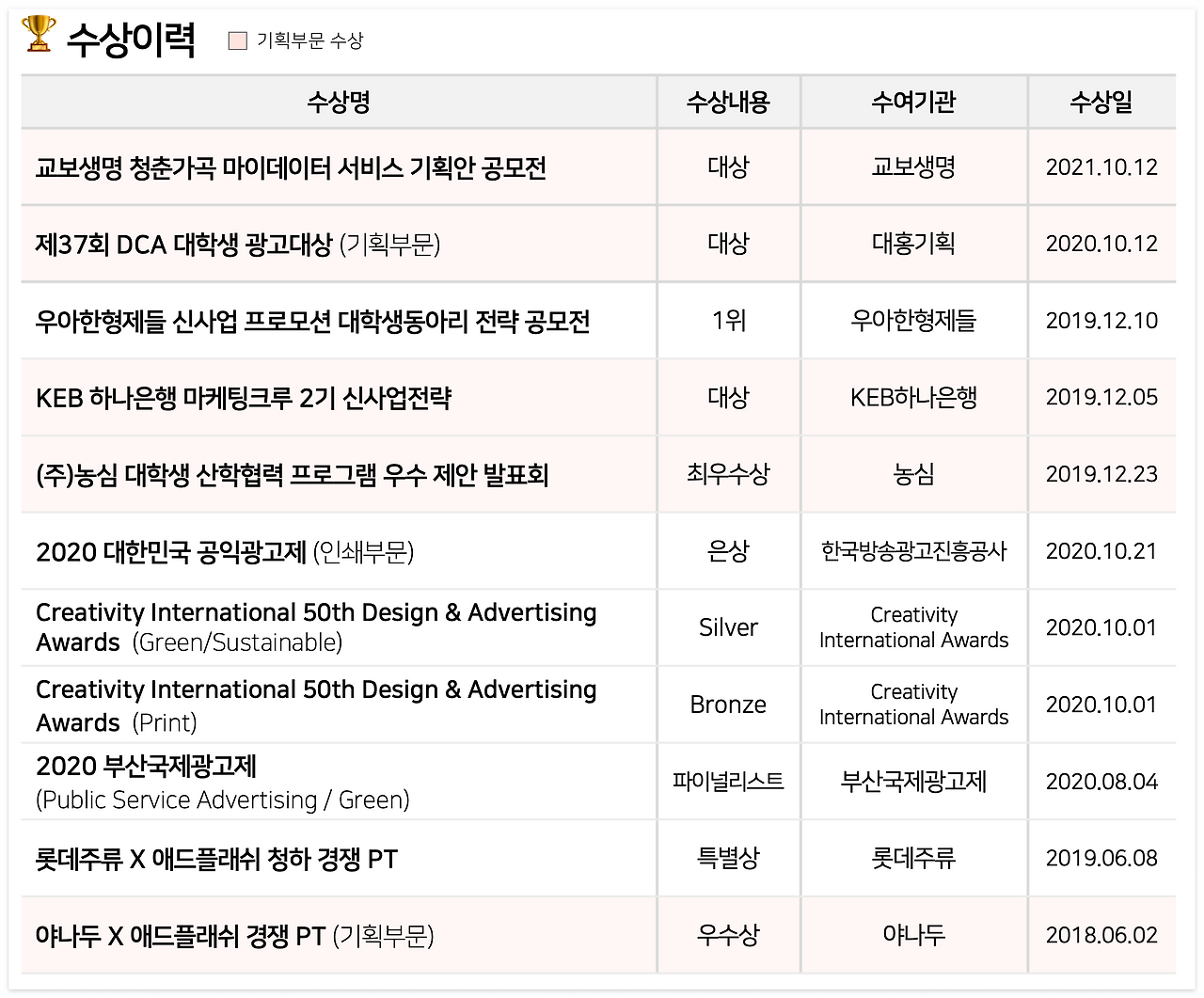Open the 롯데주류 X 애드플래쉬 청하 경쟁 PT row

tap(598, 858)
